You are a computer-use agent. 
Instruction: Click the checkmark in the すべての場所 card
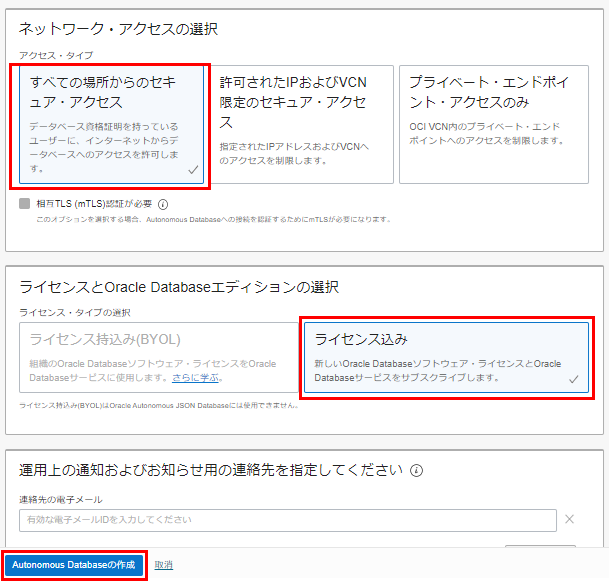pos(192,171)
